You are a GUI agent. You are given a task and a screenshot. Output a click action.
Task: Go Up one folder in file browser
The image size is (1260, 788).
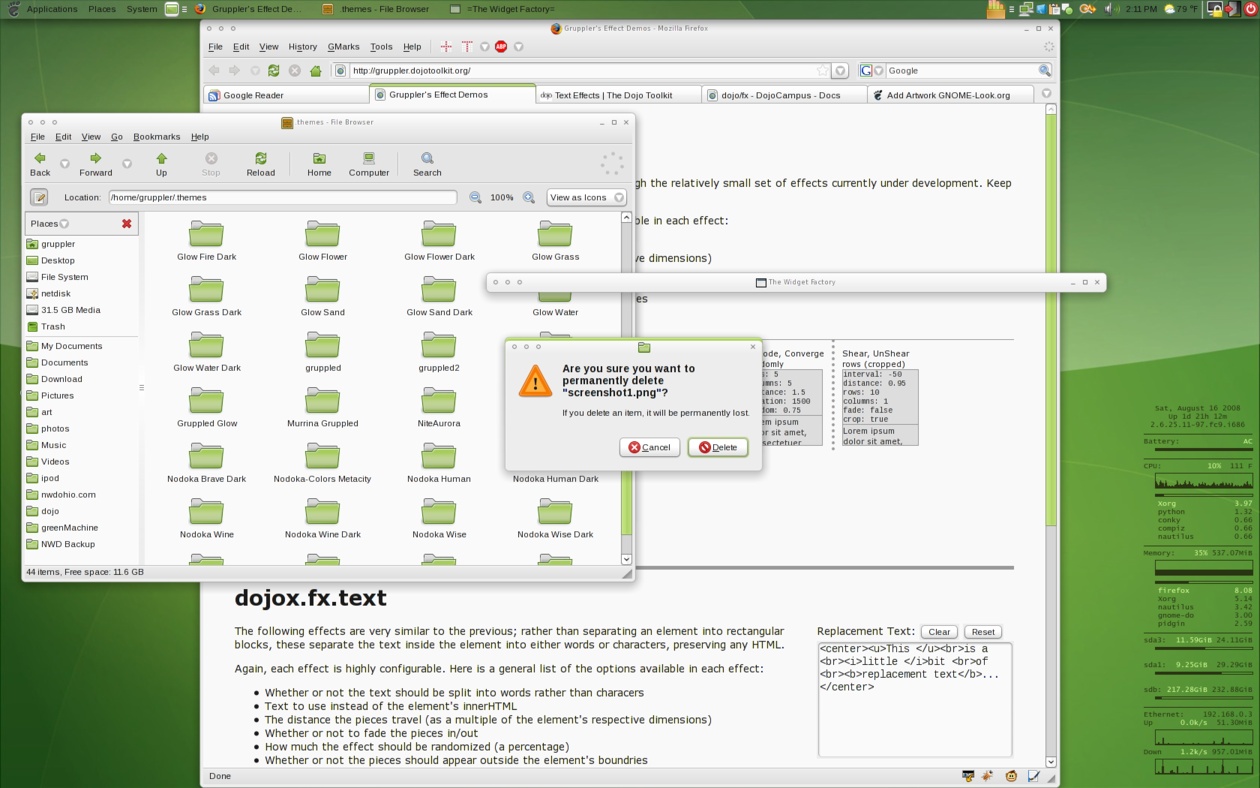pos(161,164)
